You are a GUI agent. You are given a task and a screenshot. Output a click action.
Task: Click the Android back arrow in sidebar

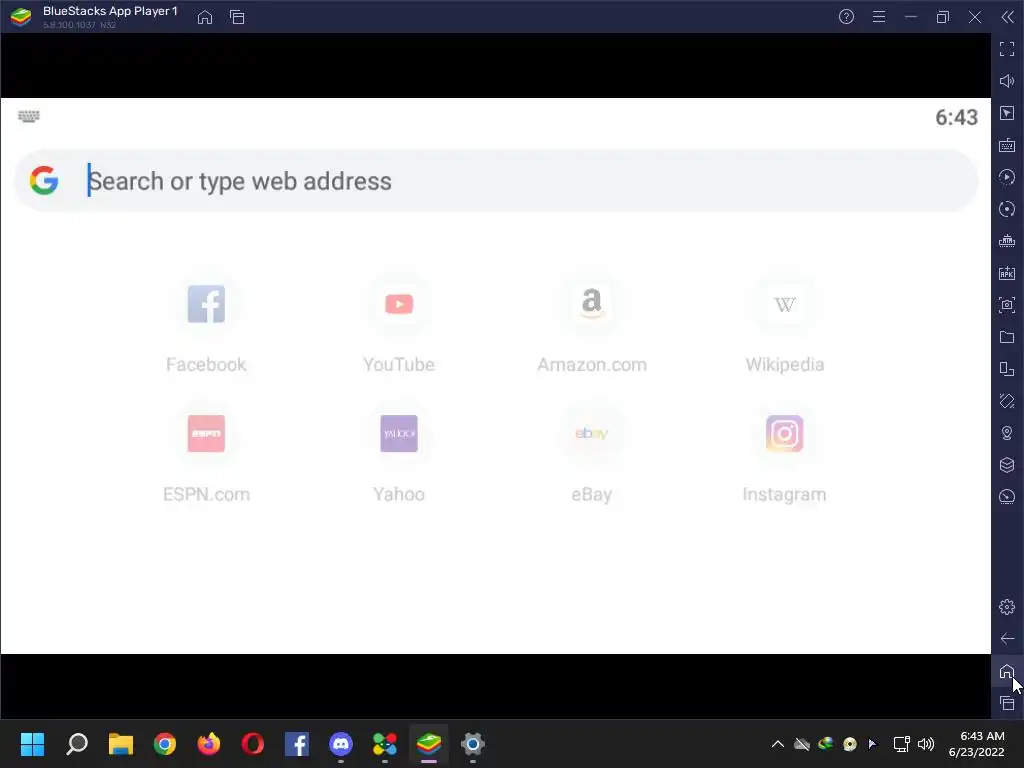(1007, 639)
